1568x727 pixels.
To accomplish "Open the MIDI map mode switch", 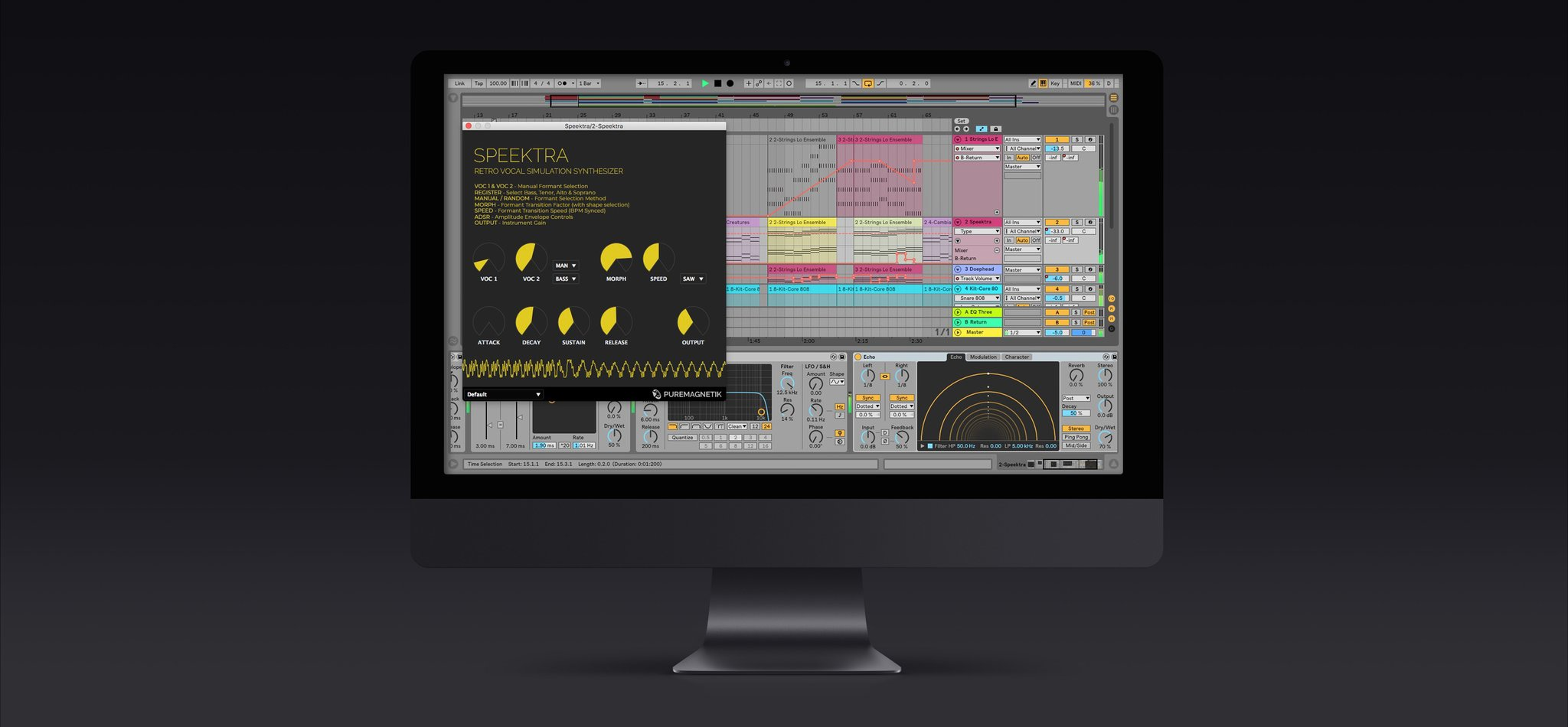I will (1076, 83).
